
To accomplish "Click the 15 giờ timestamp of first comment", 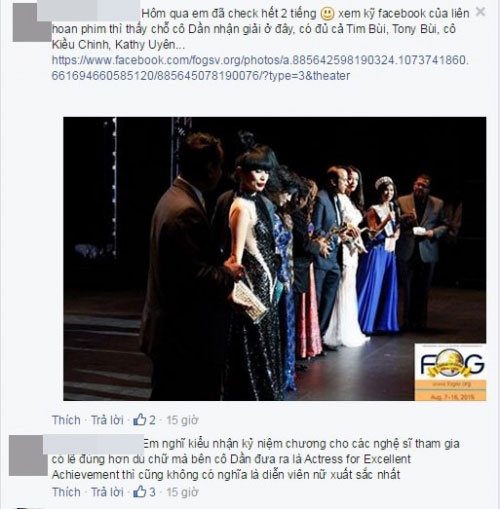I will (x=182, y=420).
